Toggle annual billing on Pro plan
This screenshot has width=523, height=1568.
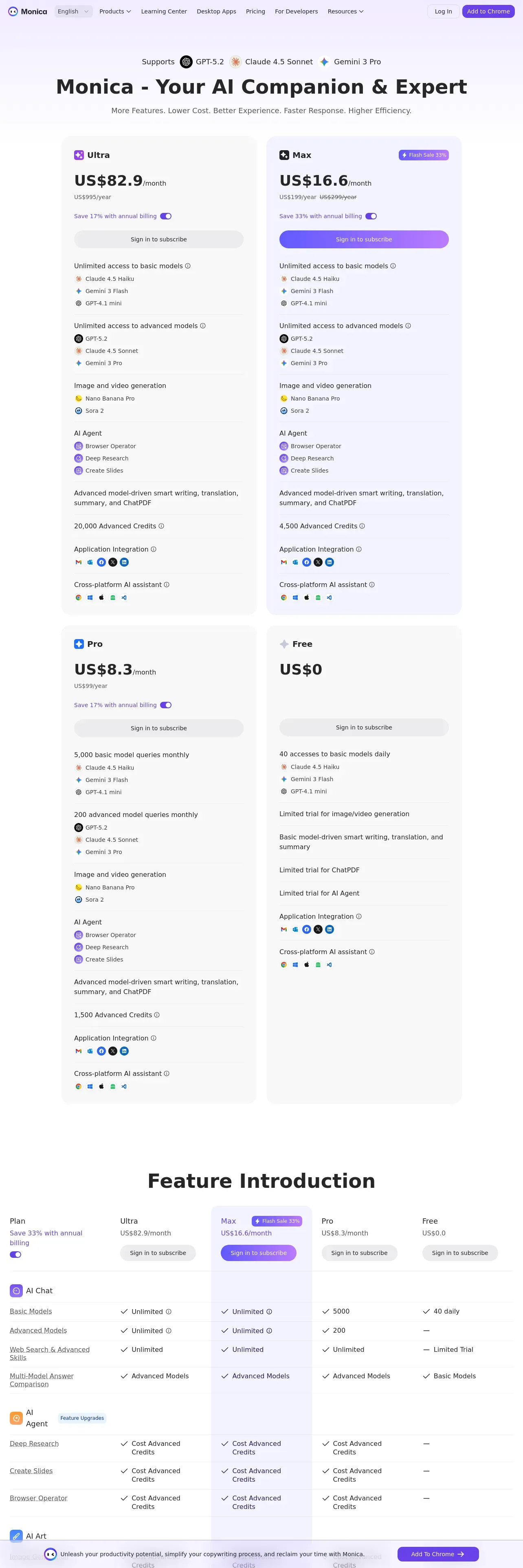pos(166,705)
